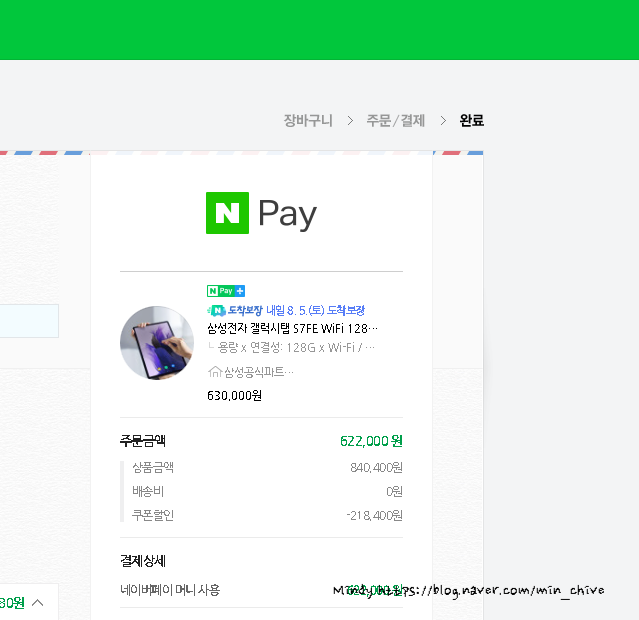The width and height of the screenshot is (639, 620).
Task: Click the product price 630,000원
Action: point(234,395)
